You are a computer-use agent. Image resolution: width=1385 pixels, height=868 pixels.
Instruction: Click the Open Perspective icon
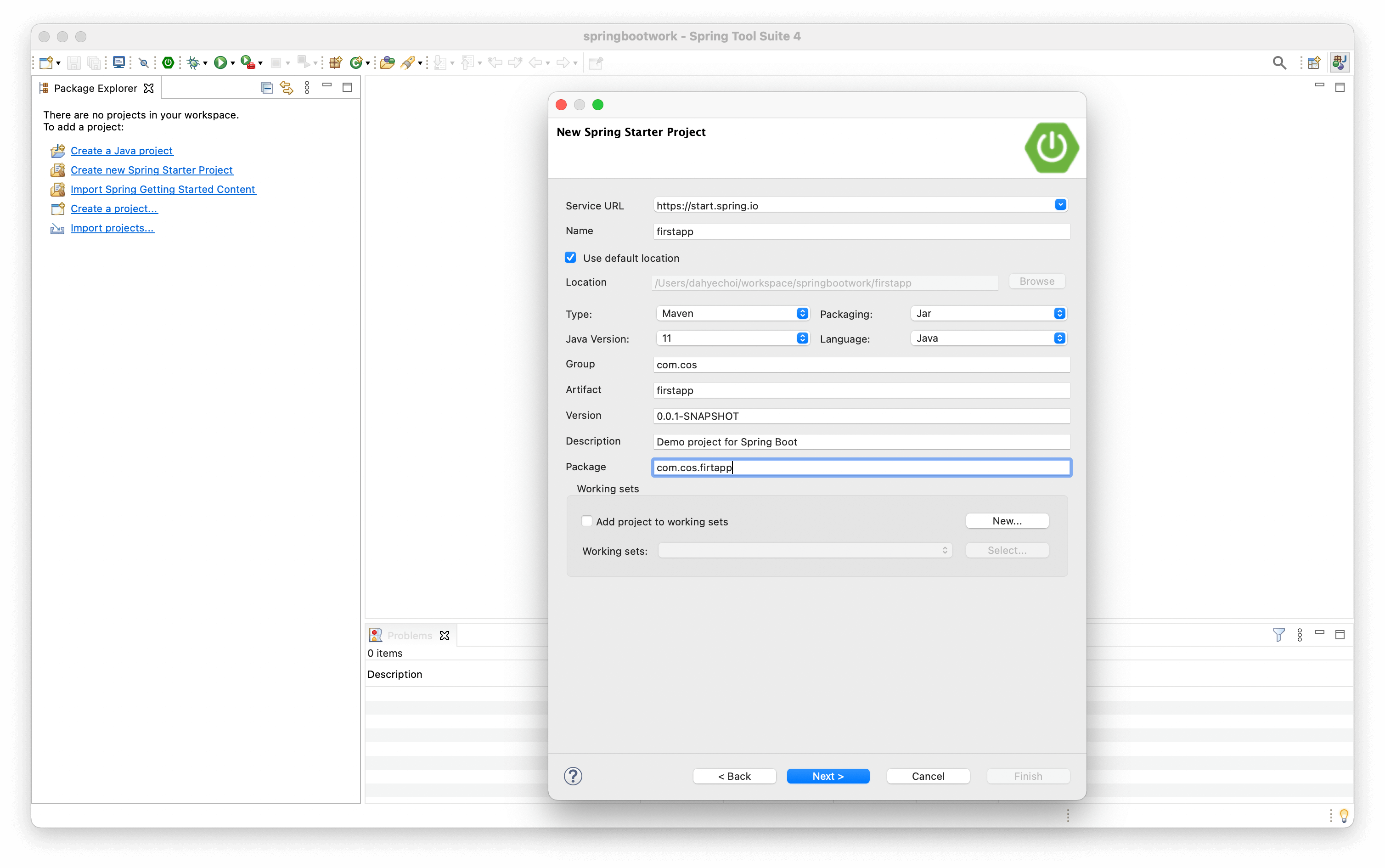point(1314,62)
